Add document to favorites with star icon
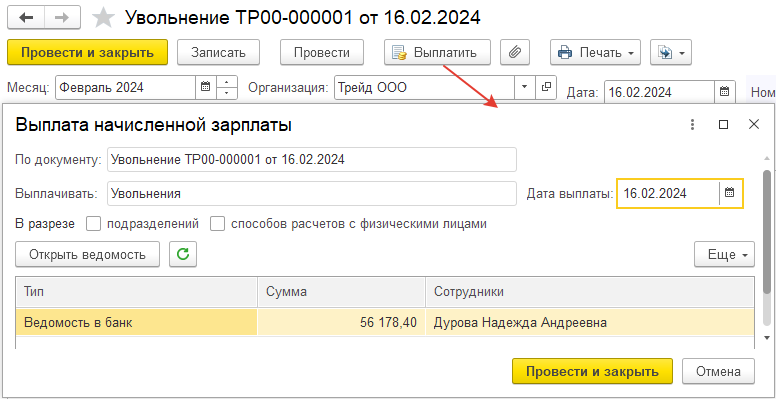This screenshot has height=399, width=776. coord(103,18)
